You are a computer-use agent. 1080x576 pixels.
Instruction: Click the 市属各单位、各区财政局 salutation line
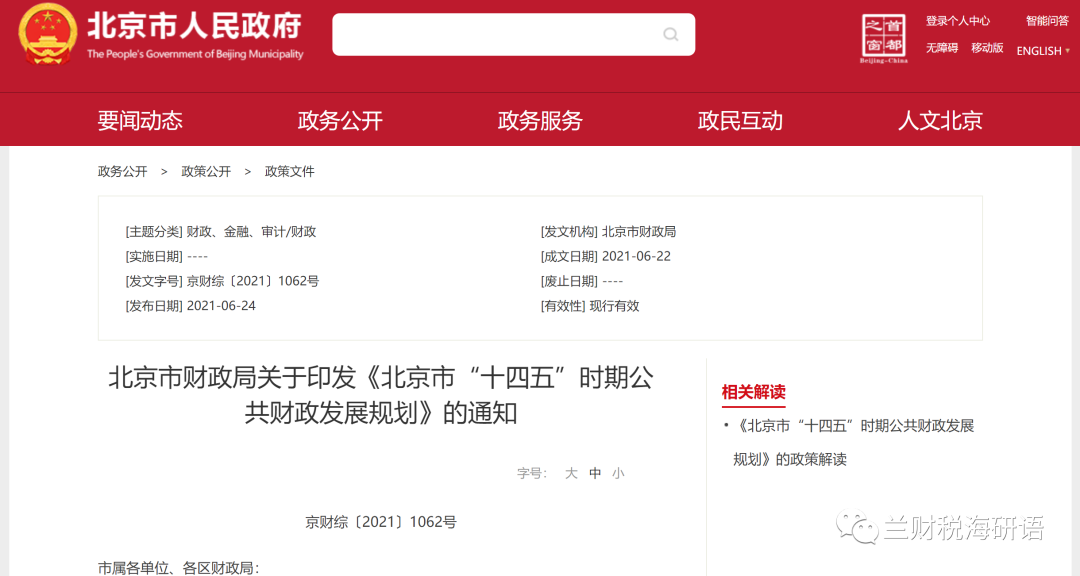pos(178,568)
